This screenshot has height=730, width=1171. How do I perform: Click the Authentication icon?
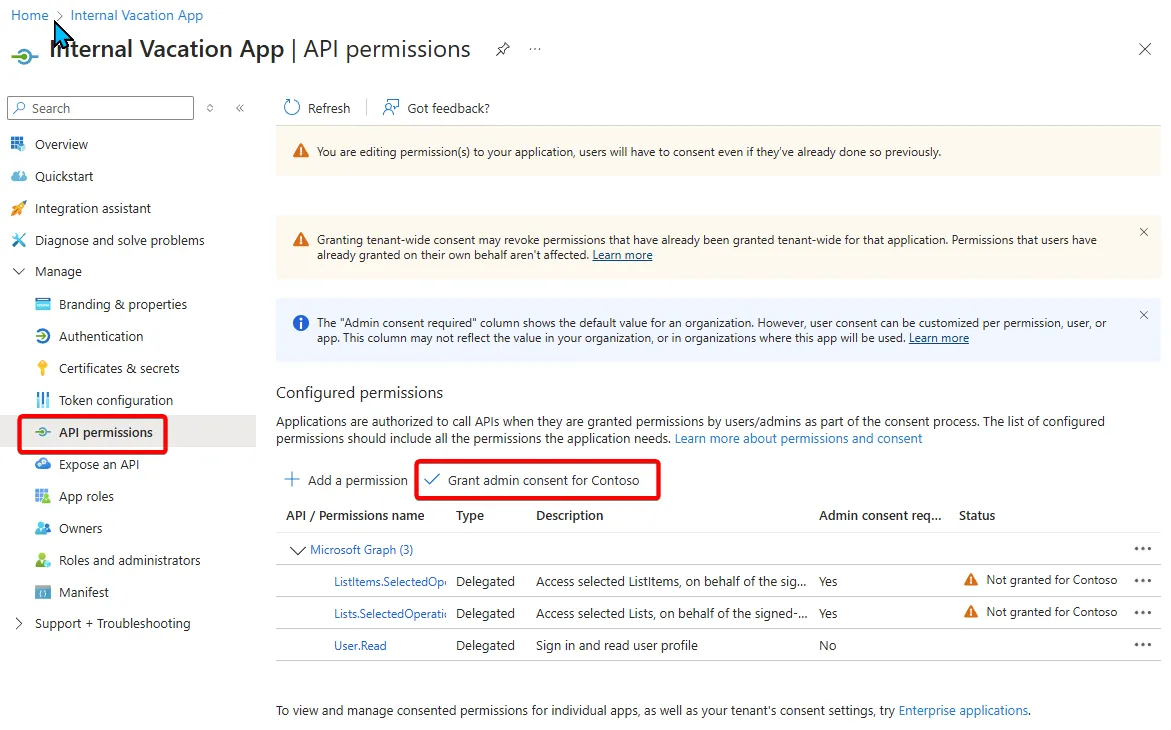pos(43,336)
